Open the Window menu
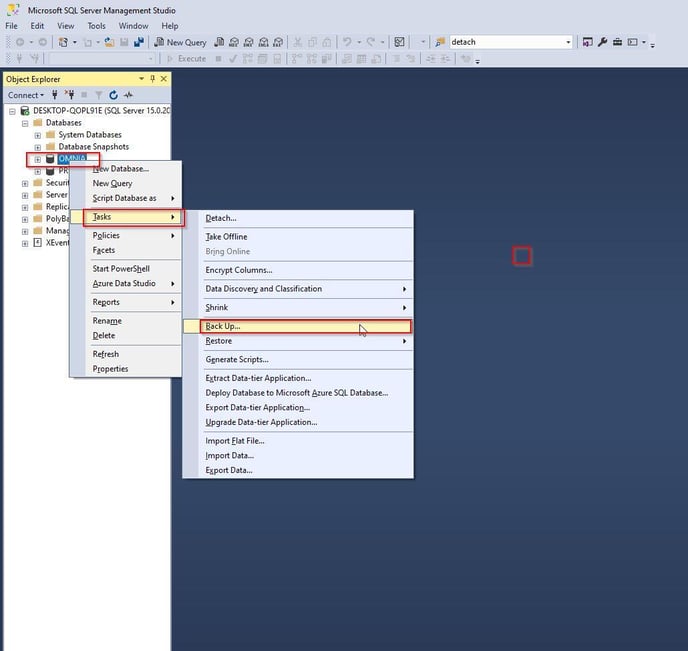This screenshot has width=688, height=651. point(133,26)
